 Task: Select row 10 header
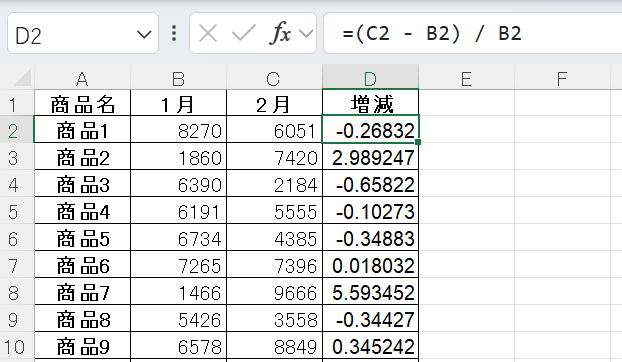[x=17, y=346]
